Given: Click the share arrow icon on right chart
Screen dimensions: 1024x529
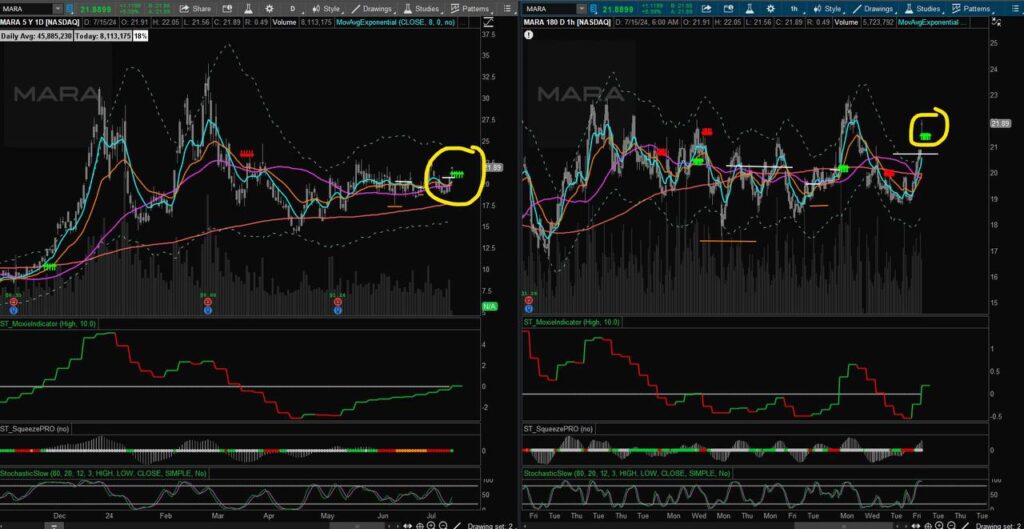Looking at the screenshot, I should pos(708,8).
